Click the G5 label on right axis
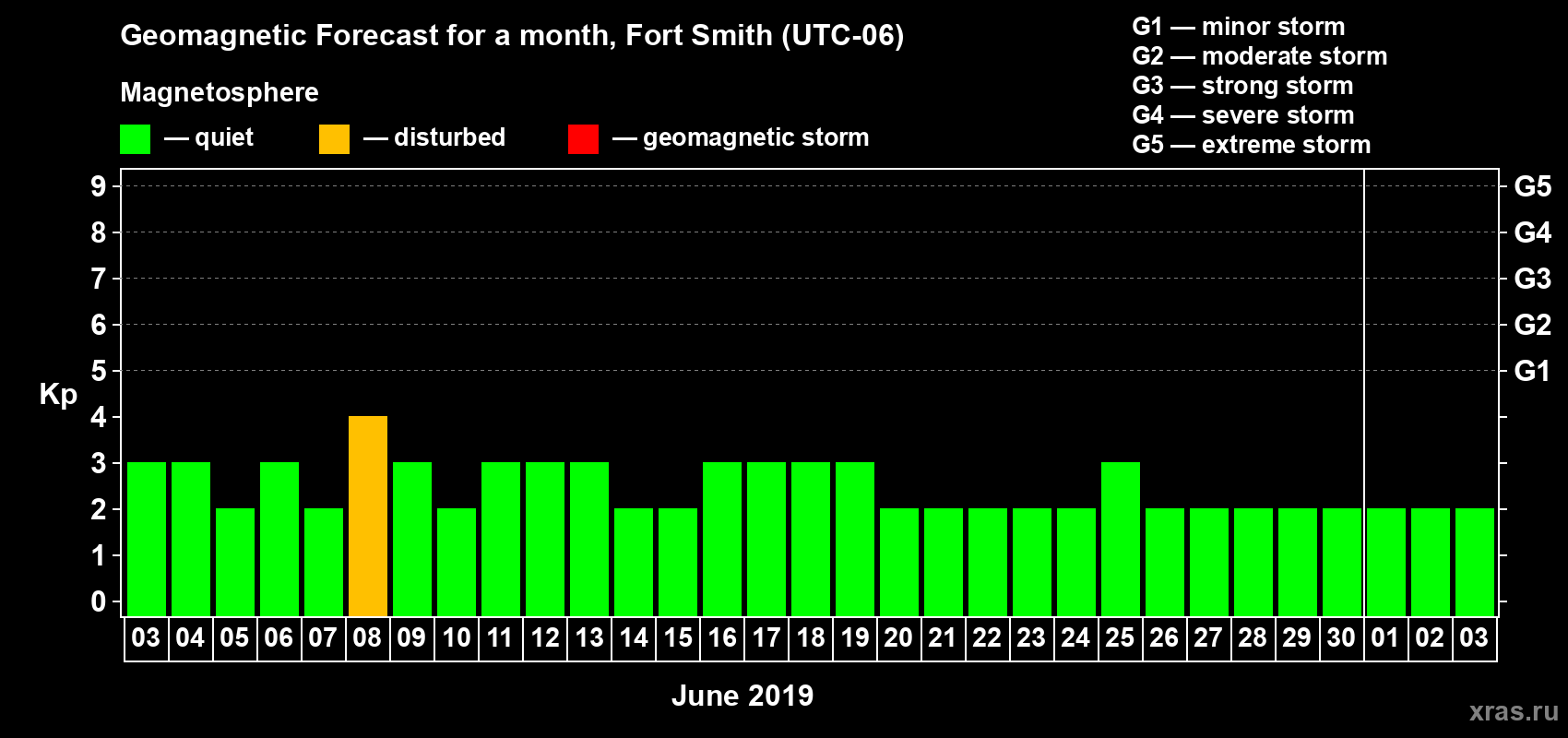1568x738 pixels. [1533, 186]
